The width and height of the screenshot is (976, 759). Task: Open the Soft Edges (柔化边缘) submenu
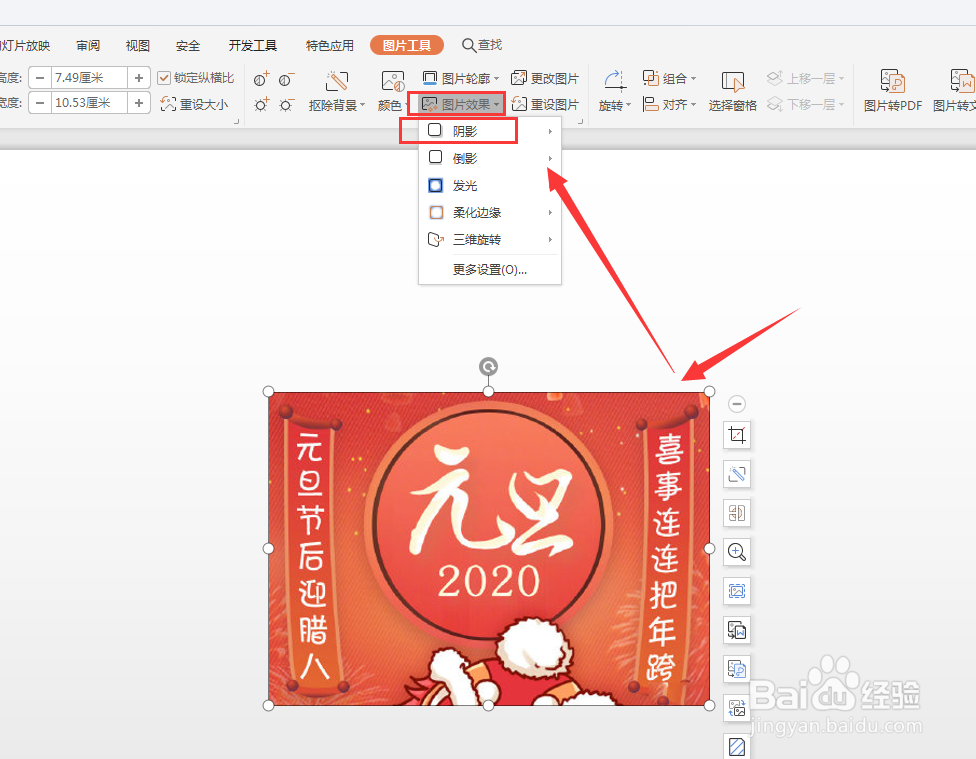click(x=490, y=212)
